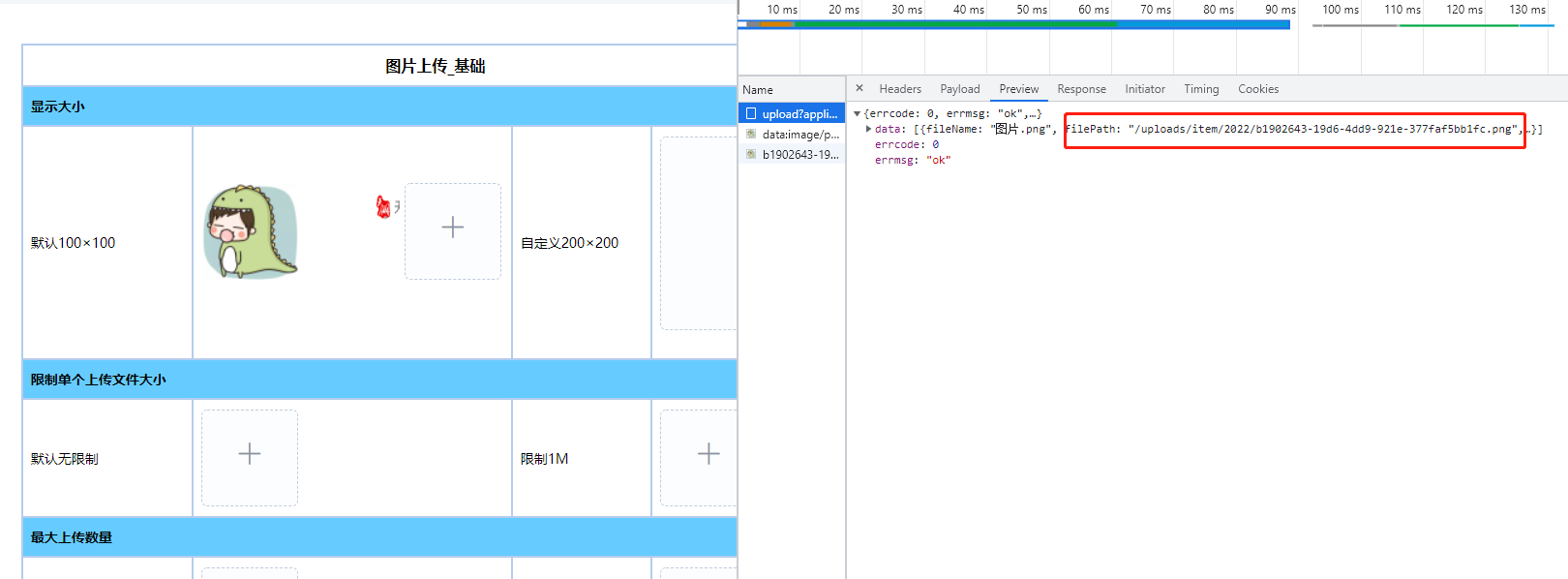Click the document icon of upload request
The width and height of the screenshot is (1568, 579).
[751, 113]
